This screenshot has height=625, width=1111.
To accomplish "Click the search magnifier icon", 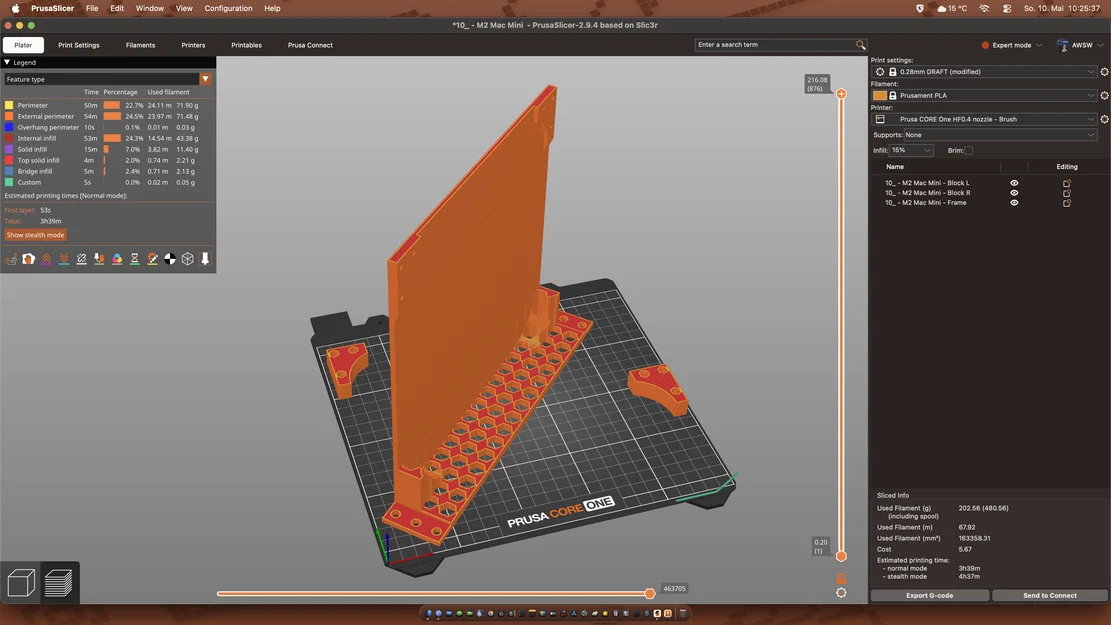I will (860, 45).
